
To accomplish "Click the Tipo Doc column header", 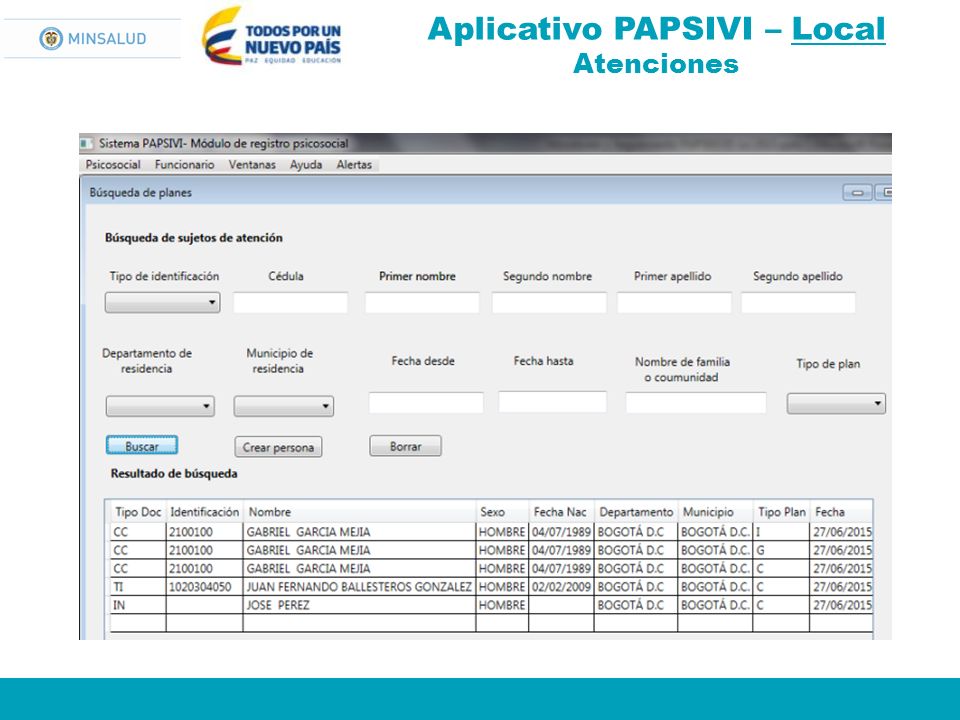I will coord(138,512).
